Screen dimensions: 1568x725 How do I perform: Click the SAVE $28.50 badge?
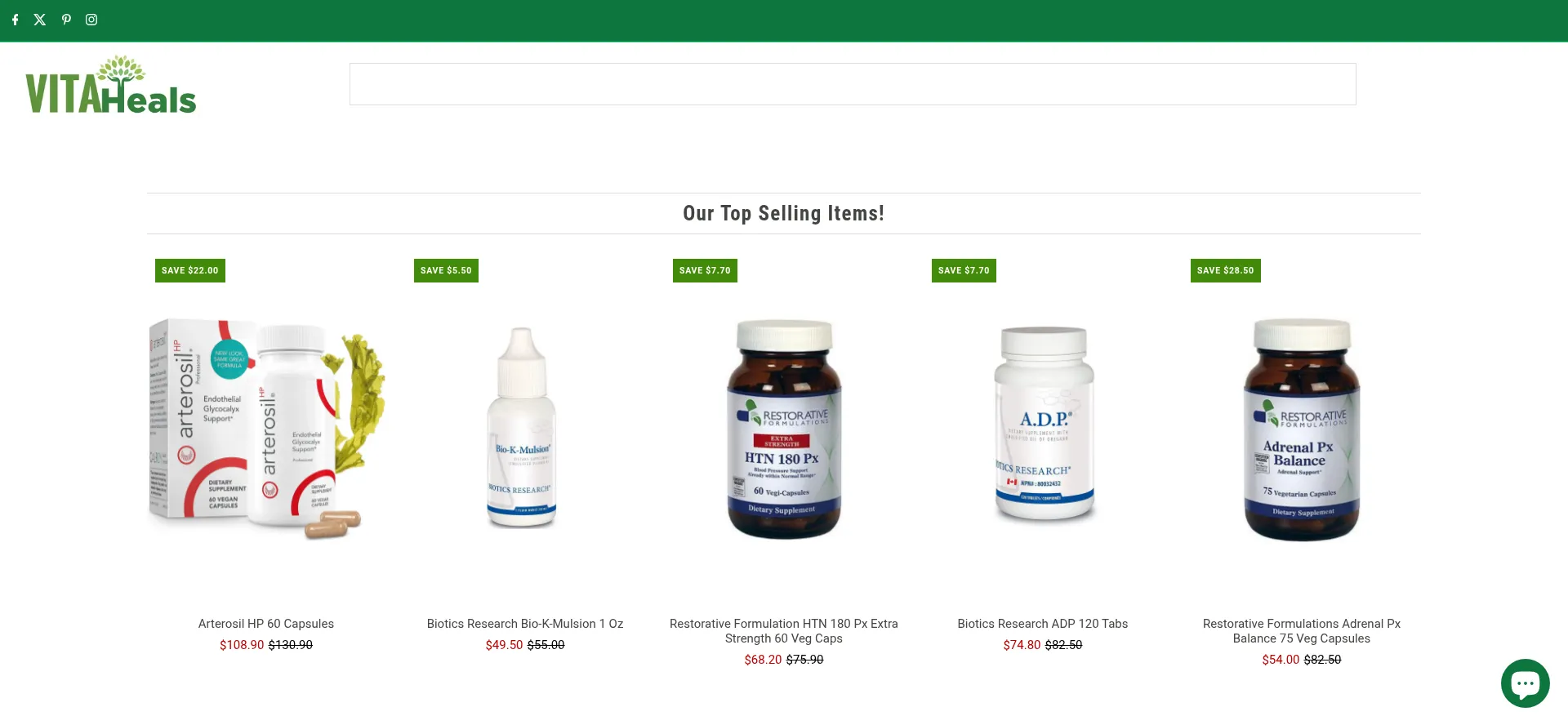coord(1226,270)
